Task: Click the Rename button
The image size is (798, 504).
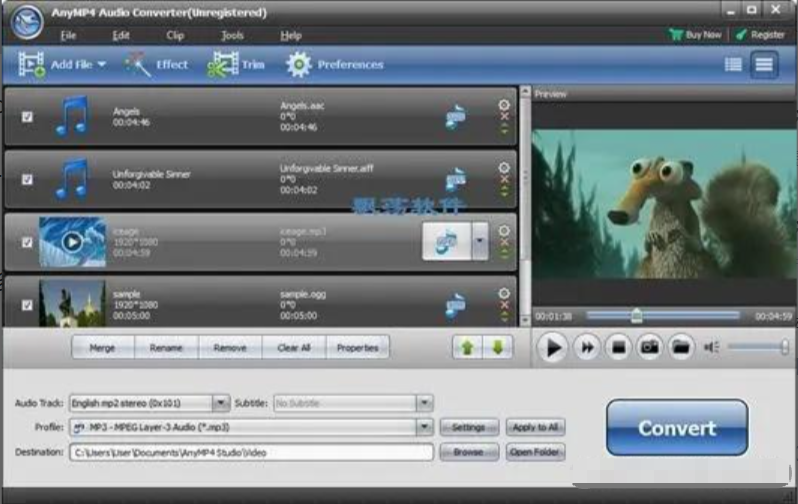Action: pos(166,348)
